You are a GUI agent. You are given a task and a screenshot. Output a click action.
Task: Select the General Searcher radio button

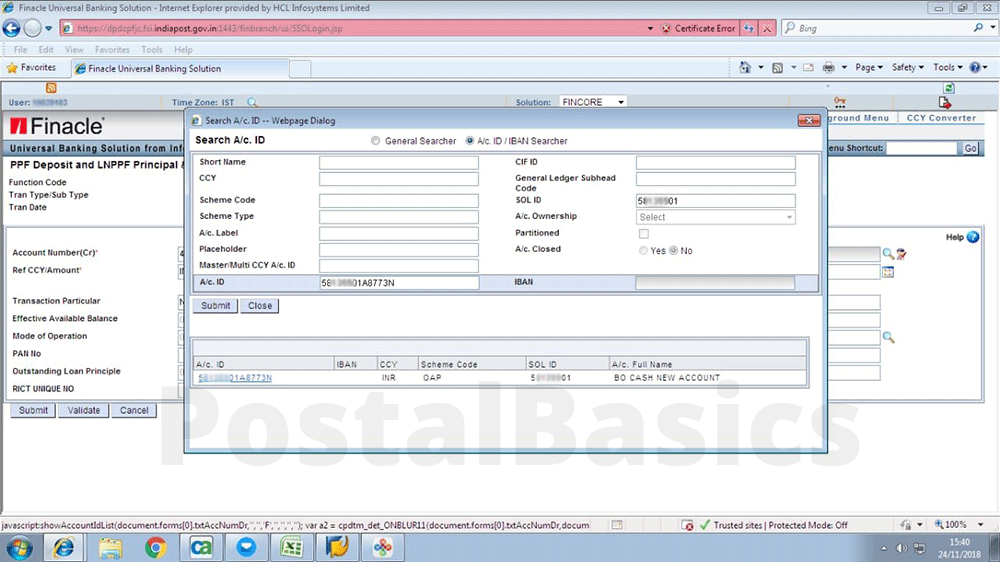tap(376, 141)
